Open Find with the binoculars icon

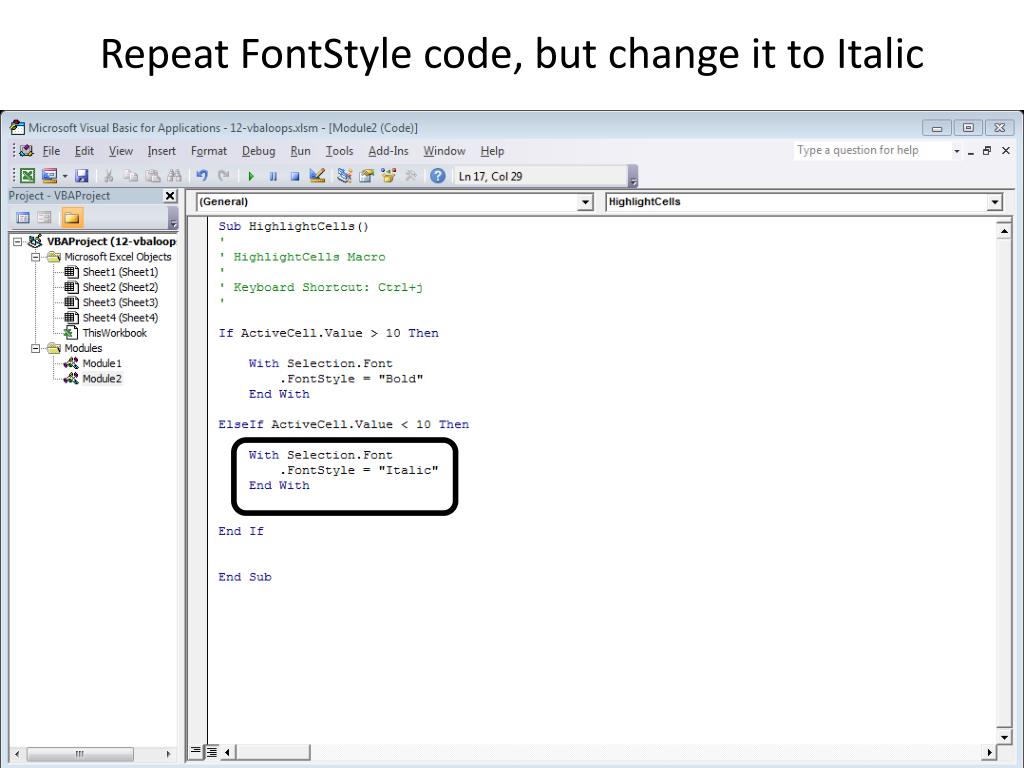click(174, 176)
